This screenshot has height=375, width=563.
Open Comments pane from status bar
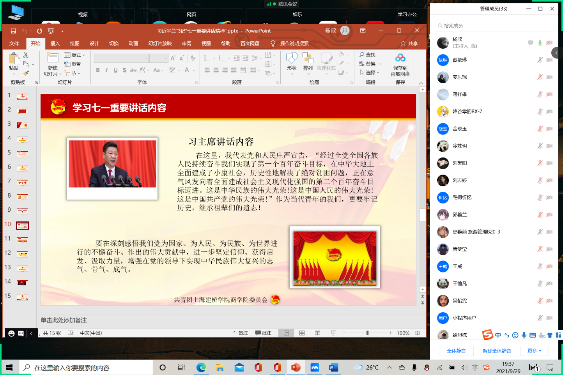pyautogui.click(x=263, y=333)
